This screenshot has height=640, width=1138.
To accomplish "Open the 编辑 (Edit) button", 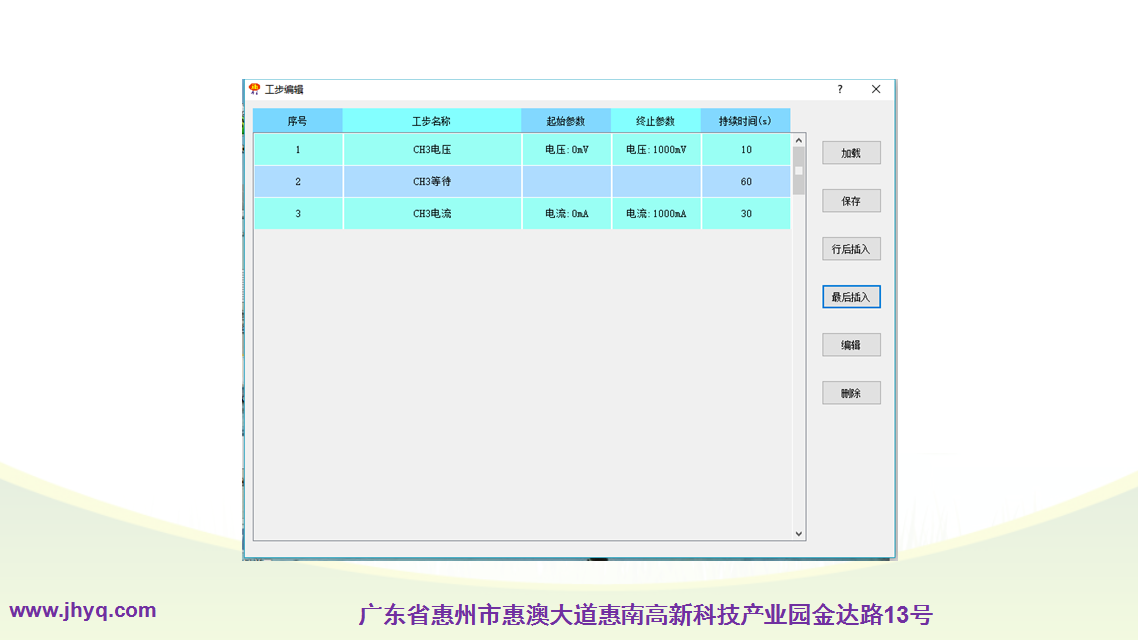I will pos(851,345).
